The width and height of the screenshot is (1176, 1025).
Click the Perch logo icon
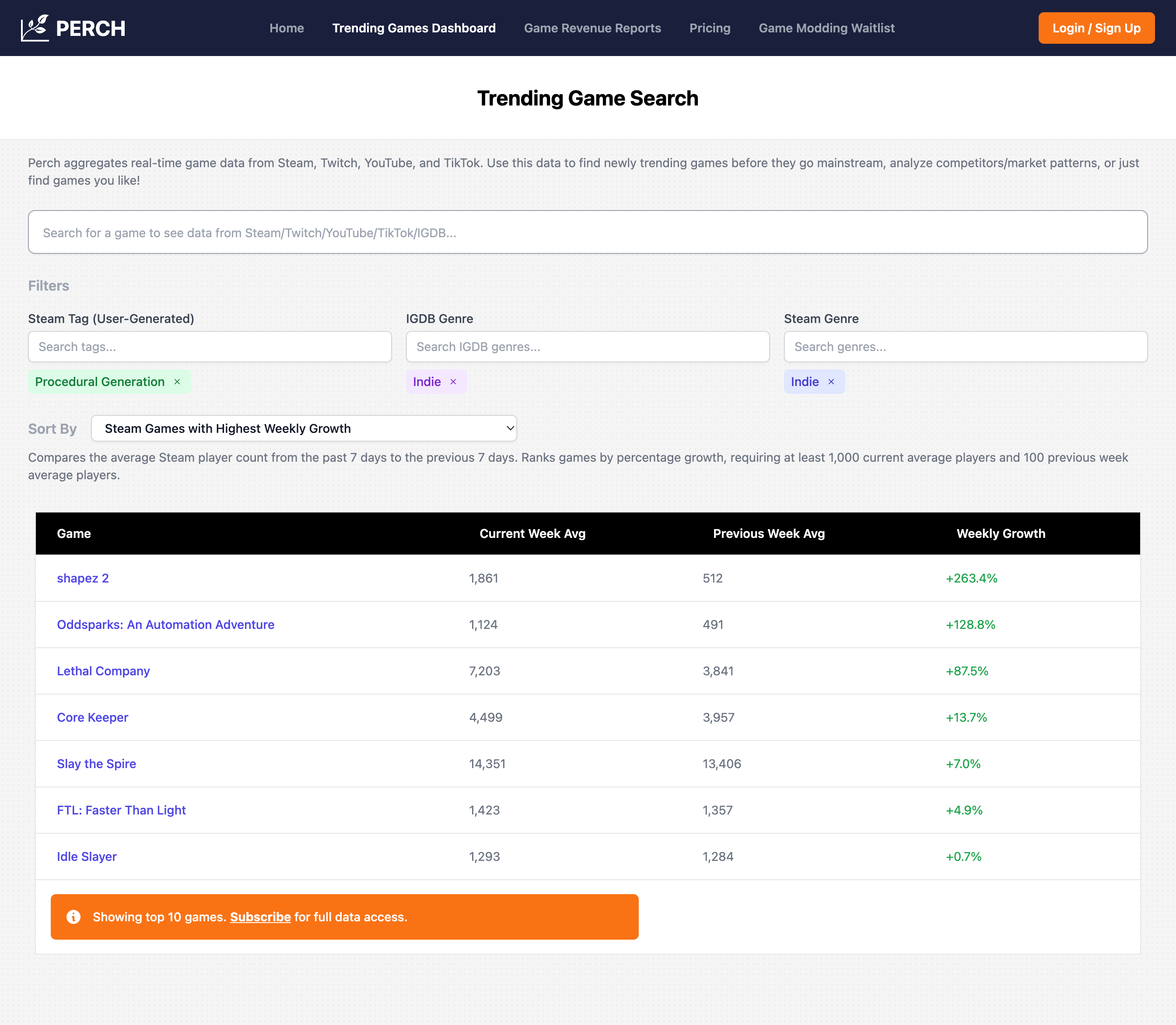(x=35, y=28)
